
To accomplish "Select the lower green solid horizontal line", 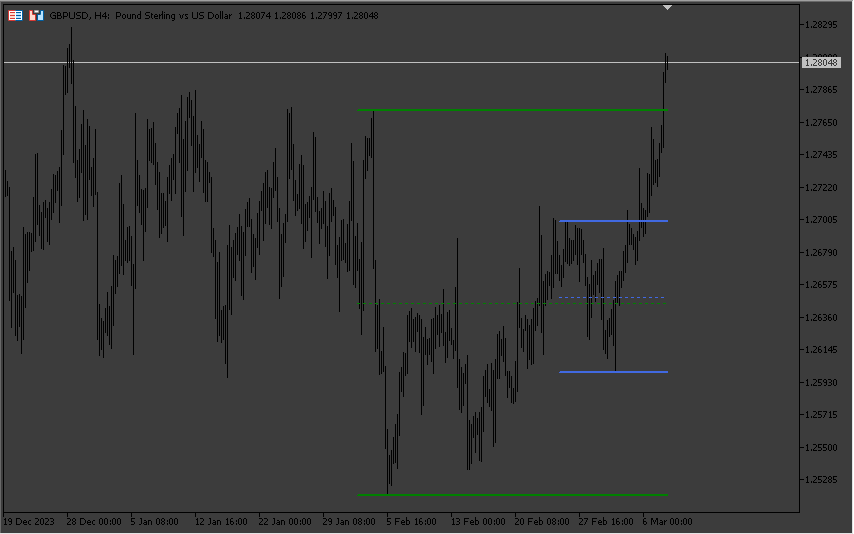I will point(513,495).
